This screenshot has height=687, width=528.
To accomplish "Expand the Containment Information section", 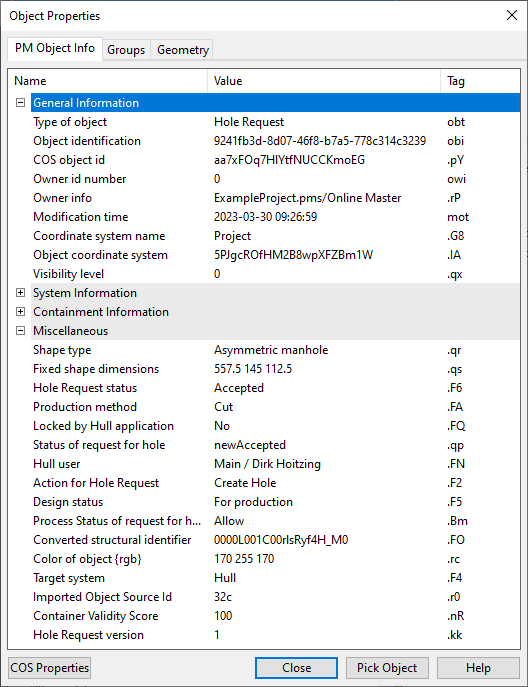I will click(x=20, y=312).
